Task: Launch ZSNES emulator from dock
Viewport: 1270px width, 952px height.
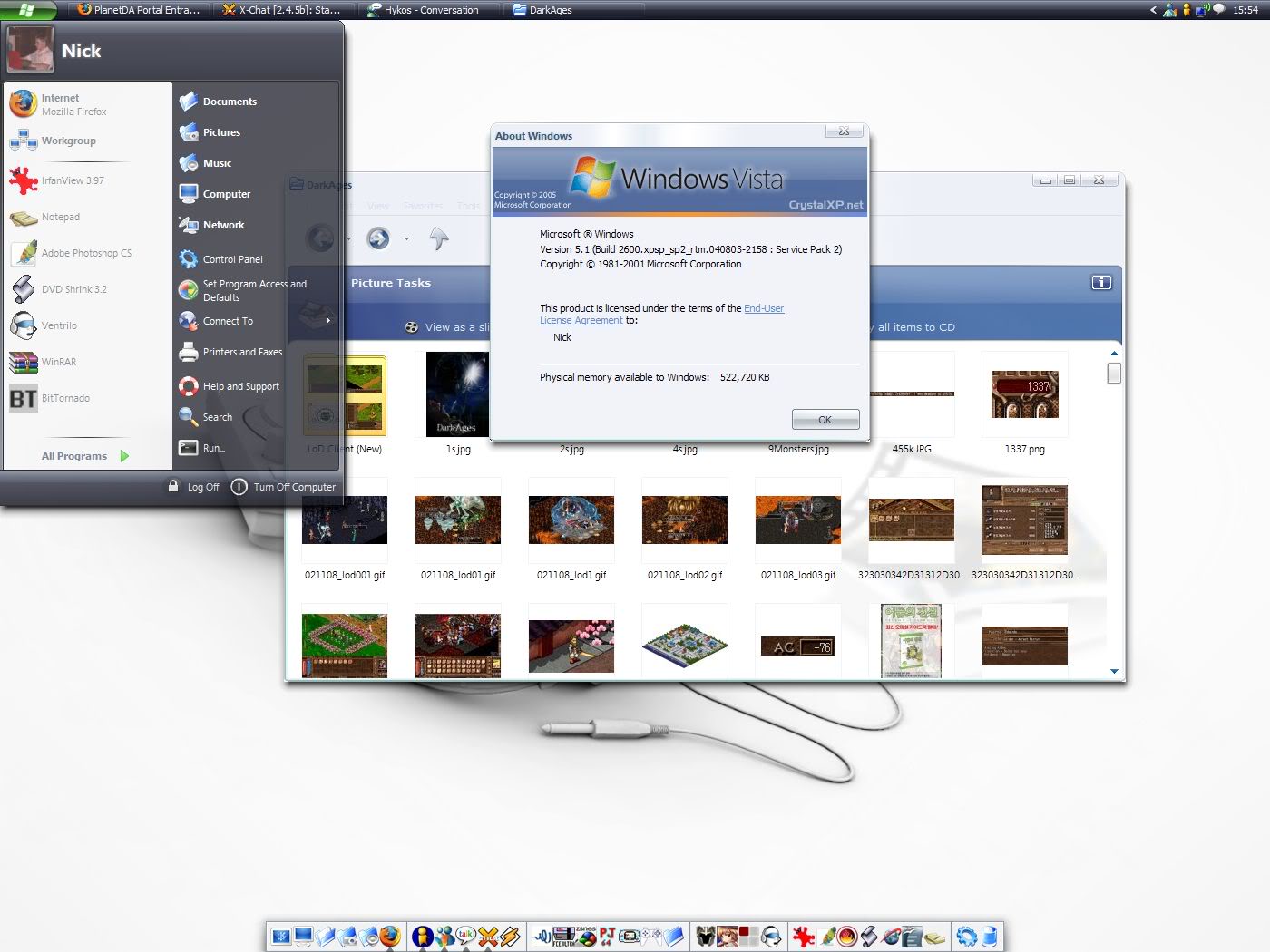Action: (586, 937)
